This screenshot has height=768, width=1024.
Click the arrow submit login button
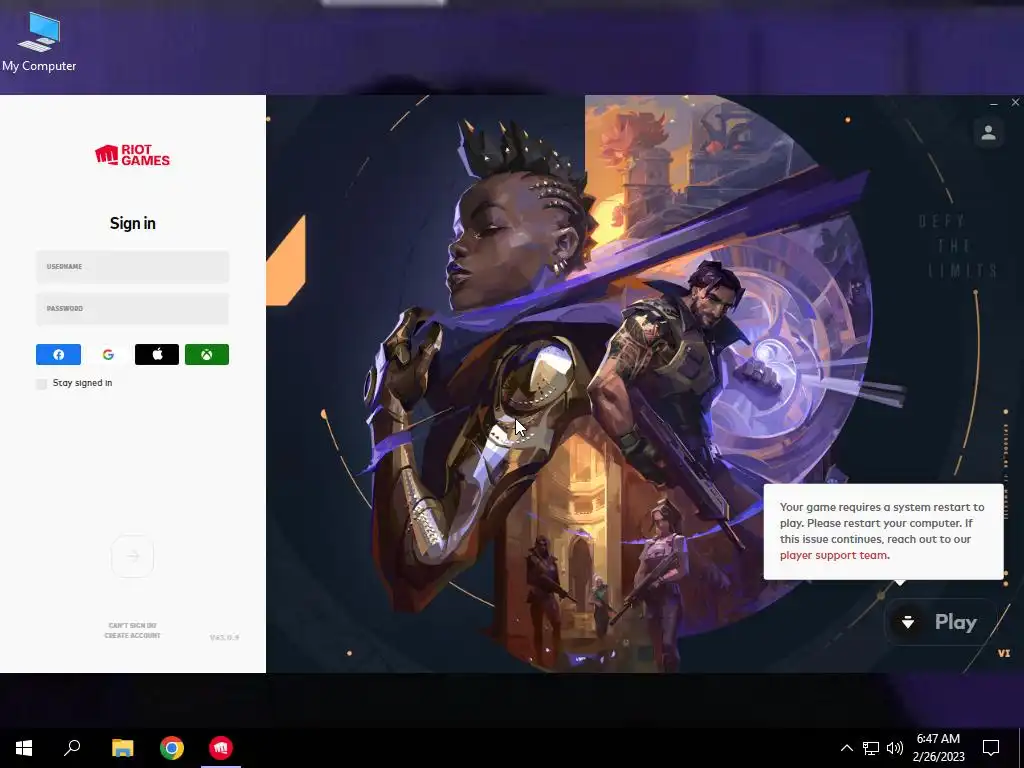133,556
